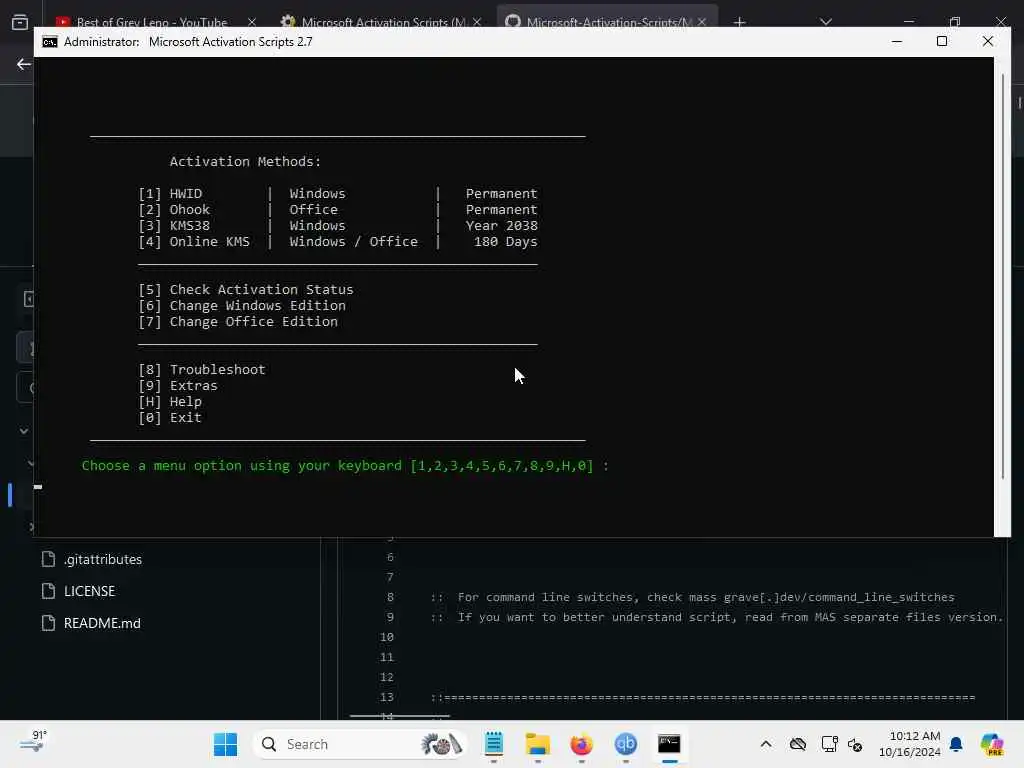
Task: Maximize the Microsoft Activation Scripts window
Action: 942,41
